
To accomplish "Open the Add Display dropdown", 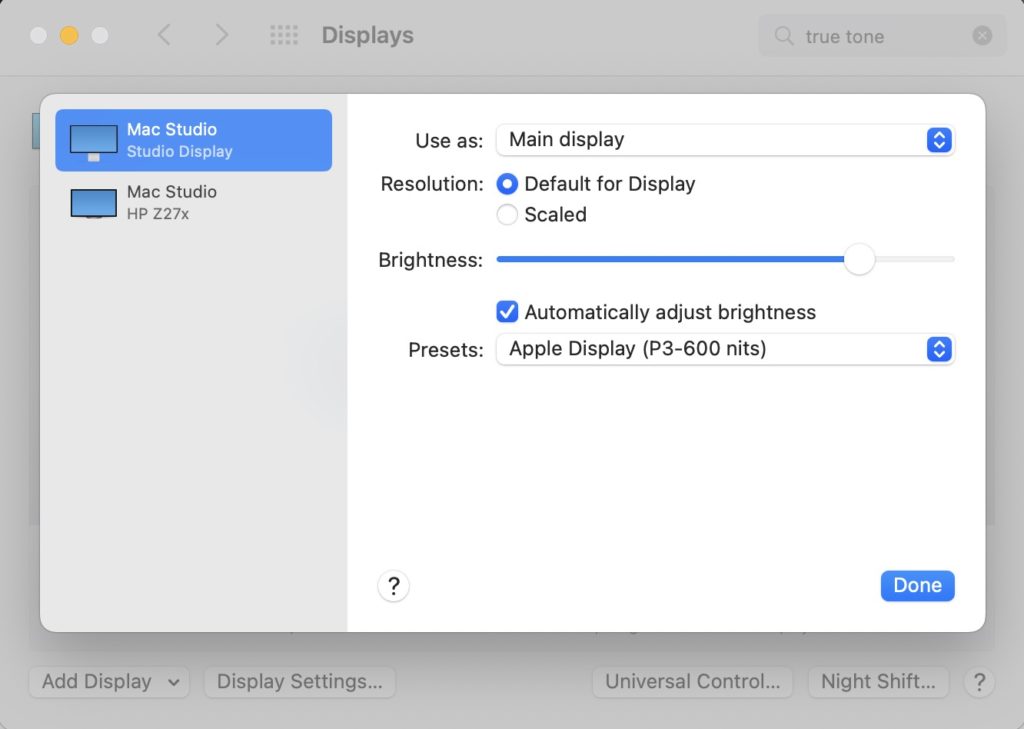I will tap(109, 682).
